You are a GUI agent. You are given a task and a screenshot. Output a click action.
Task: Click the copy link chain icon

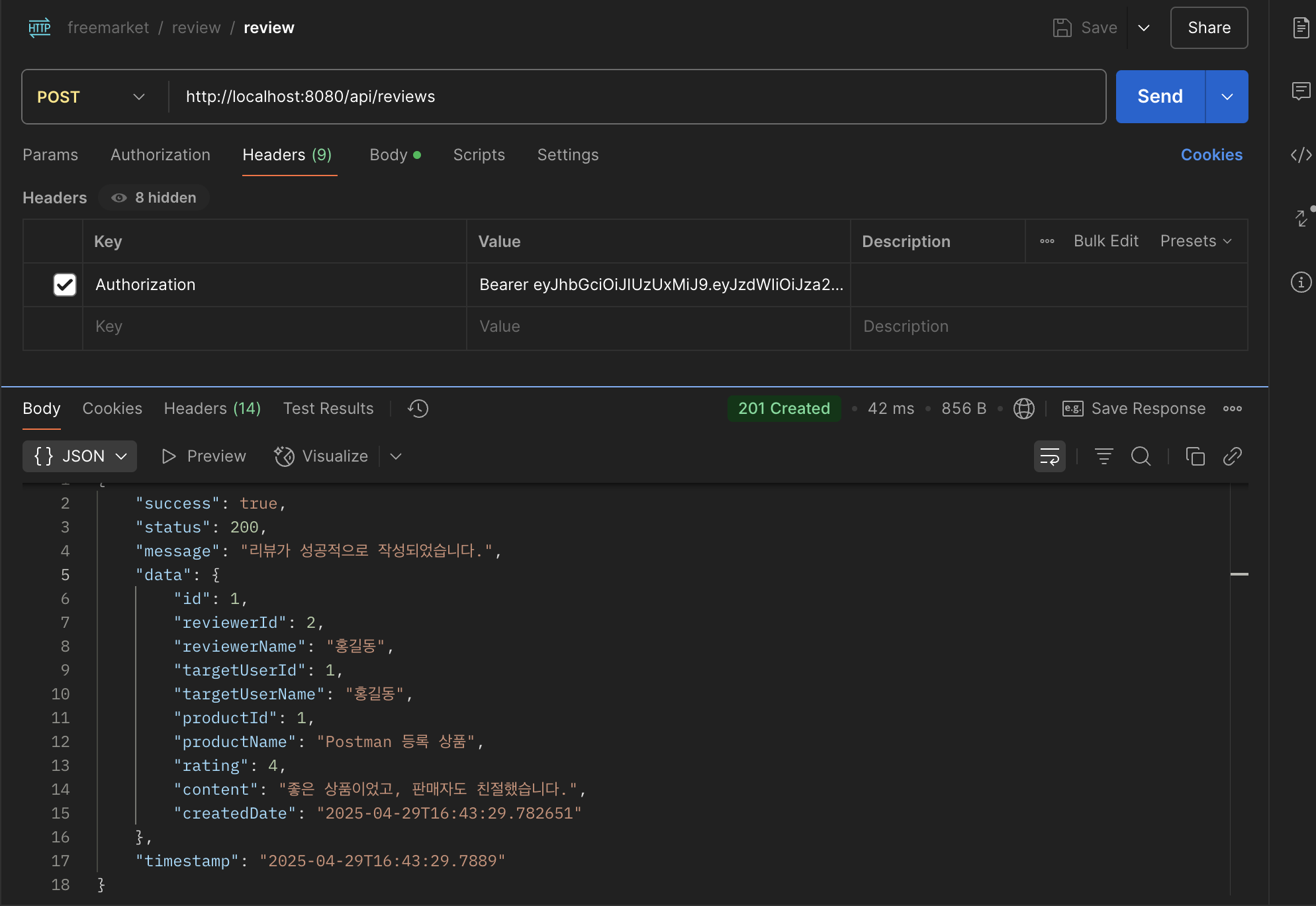[x=1232, y=456]
